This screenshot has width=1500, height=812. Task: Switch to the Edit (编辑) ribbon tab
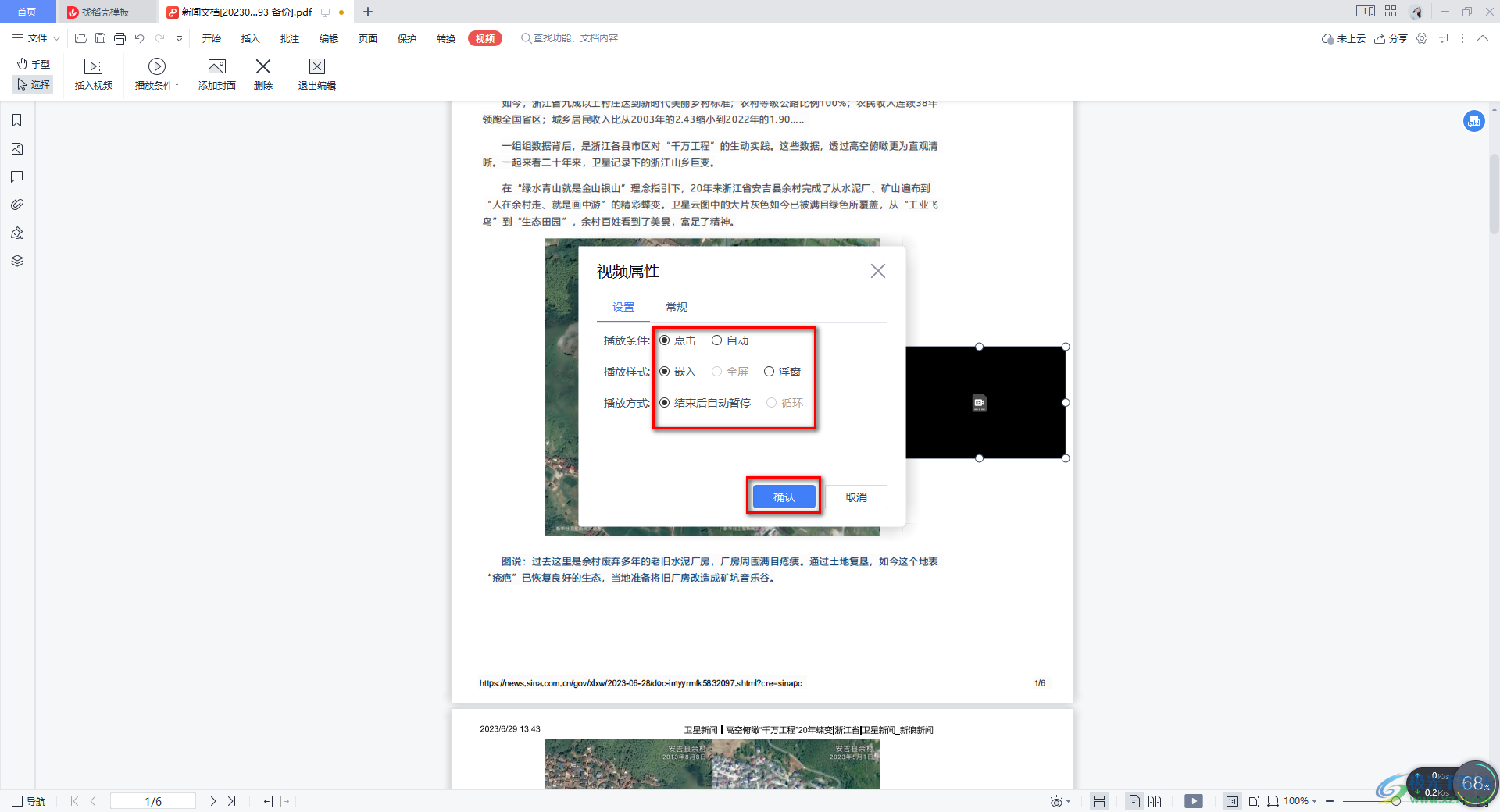329,38
